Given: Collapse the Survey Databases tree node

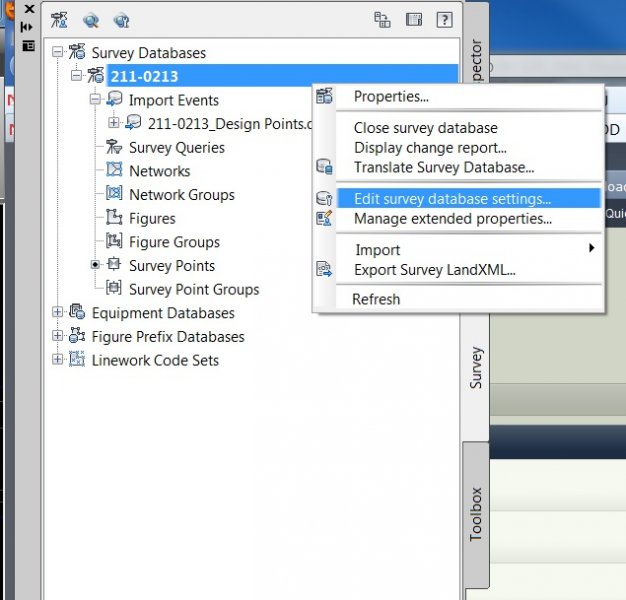Looking at the screenshot, I should (57, 52).
